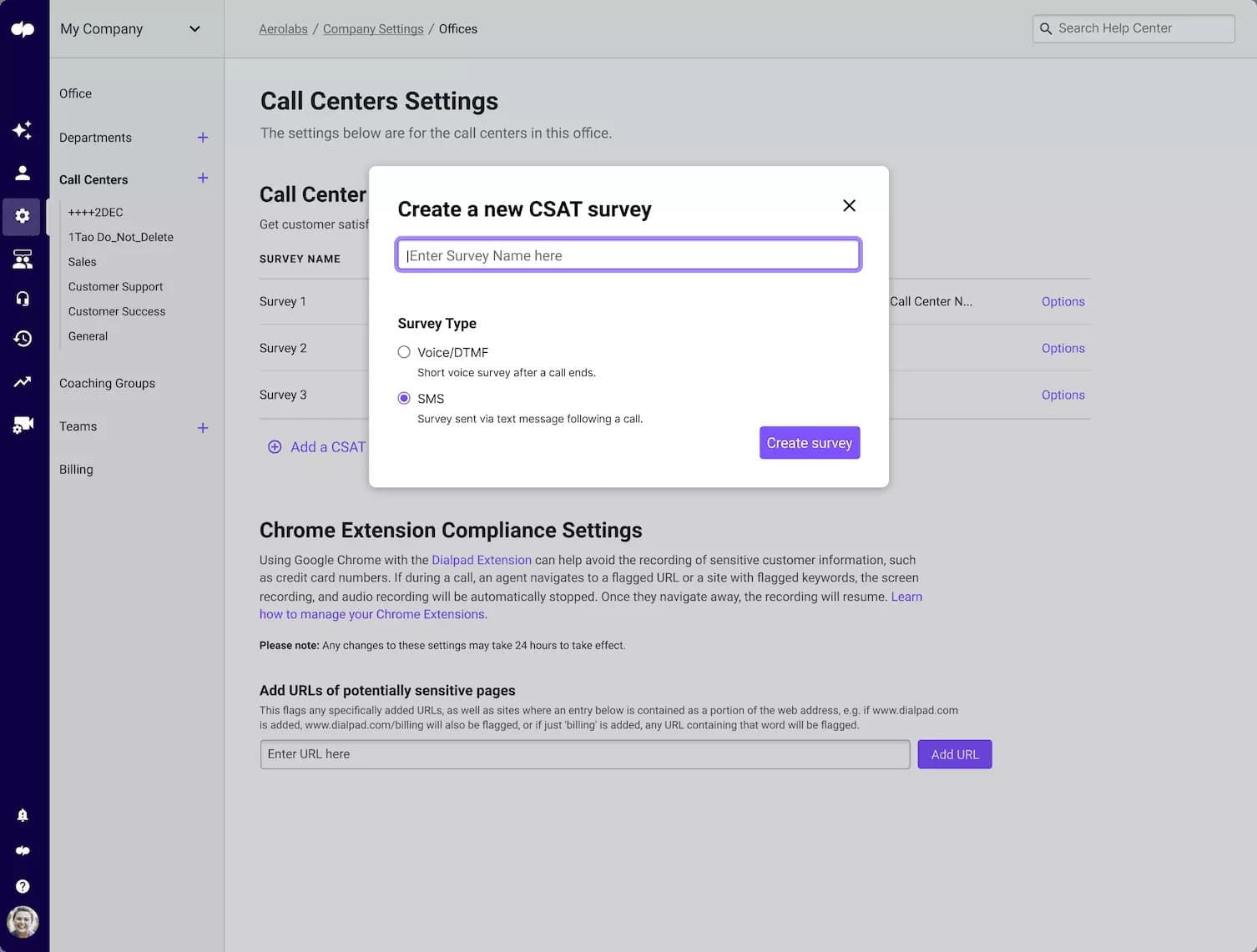The height and width of the screenshot is (952, 1257).
Task: Select the Contacts person icon in sidebar
Action: pyautogui.click(x=23, y=173)
